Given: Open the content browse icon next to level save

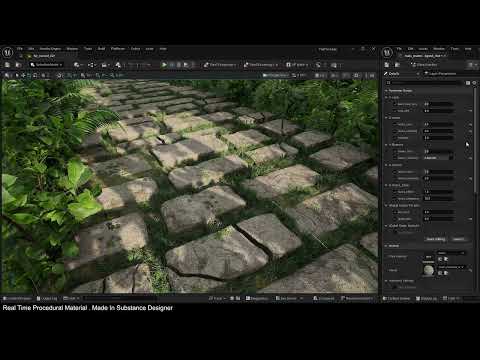Looking at the screenshot, I should pyautogui.click(x=18, y=65).
